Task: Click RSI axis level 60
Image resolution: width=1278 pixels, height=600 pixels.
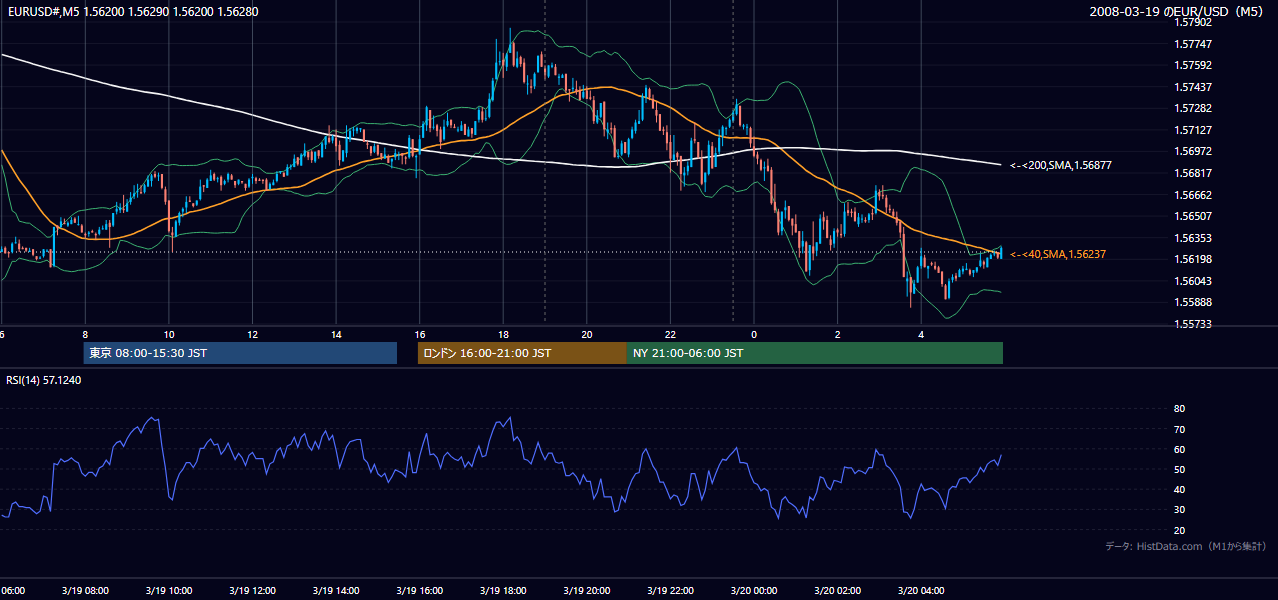Action: point(1179,450)
